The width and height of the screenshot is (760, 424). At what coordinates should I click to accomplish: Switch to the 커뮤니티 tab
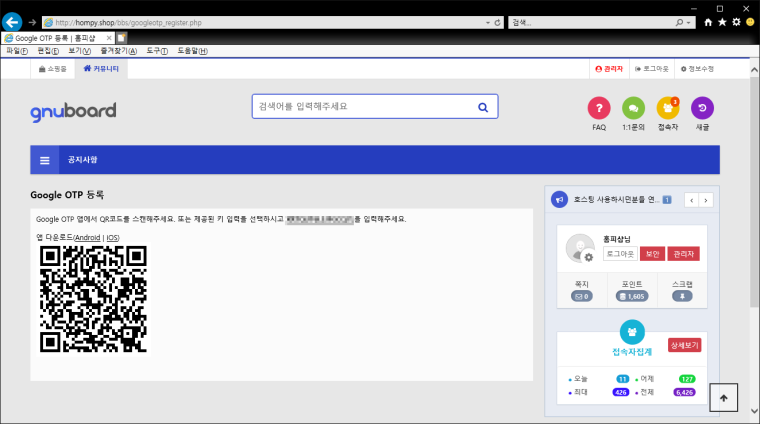tap(102, 69)
